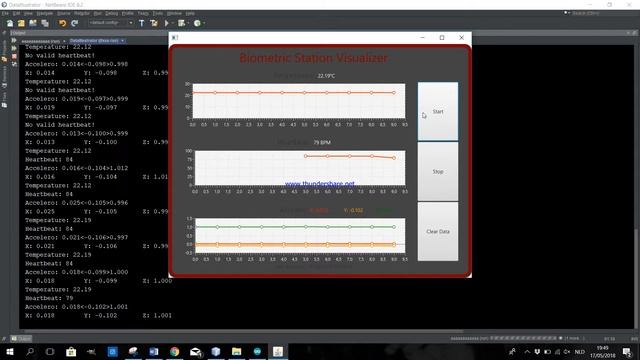Viewport: 640px width, 360px height.
Task: Open the Source menu
Action: (x=64, y=13)
